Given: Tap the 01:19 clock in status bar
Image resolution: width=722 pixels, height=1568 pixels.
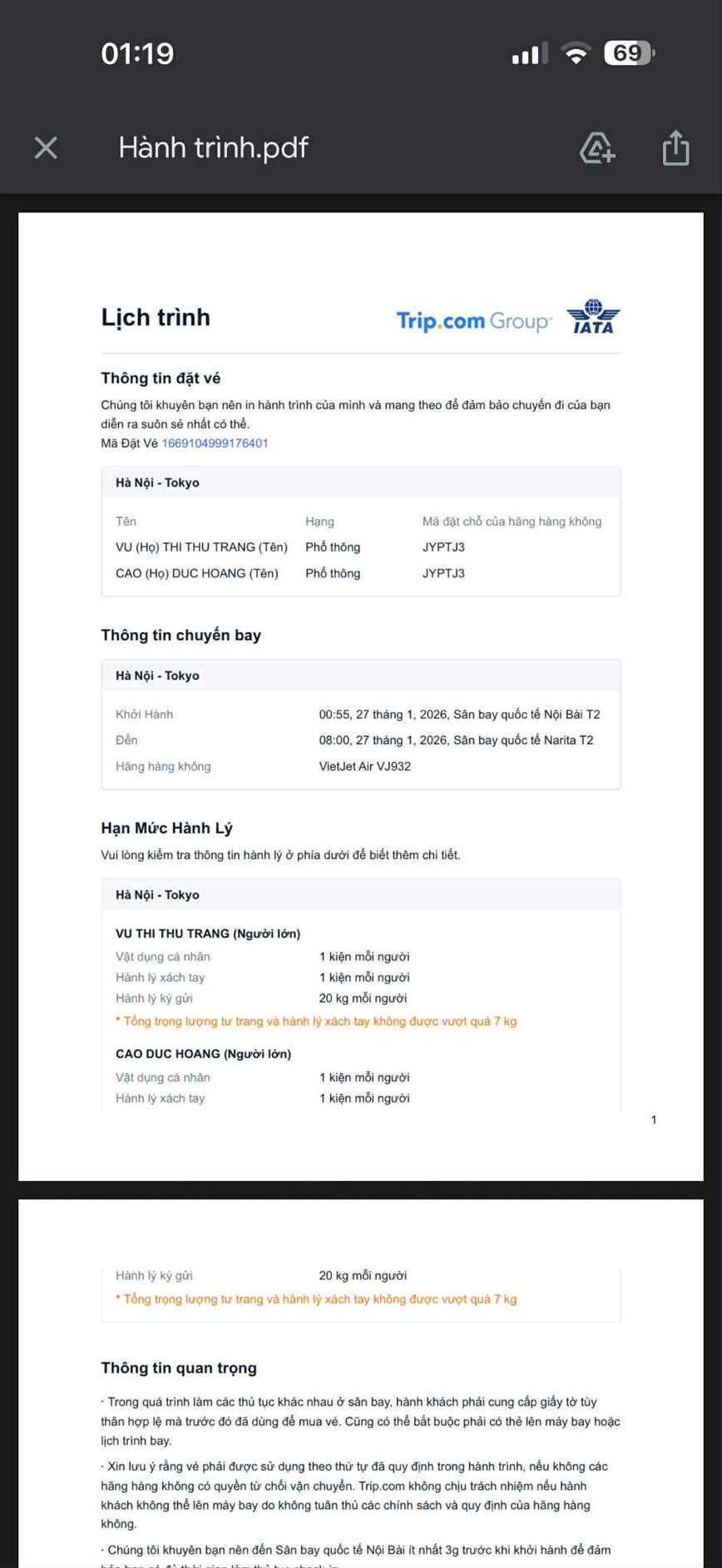Looking at the screenshot, I should click(x=137, y=54).
